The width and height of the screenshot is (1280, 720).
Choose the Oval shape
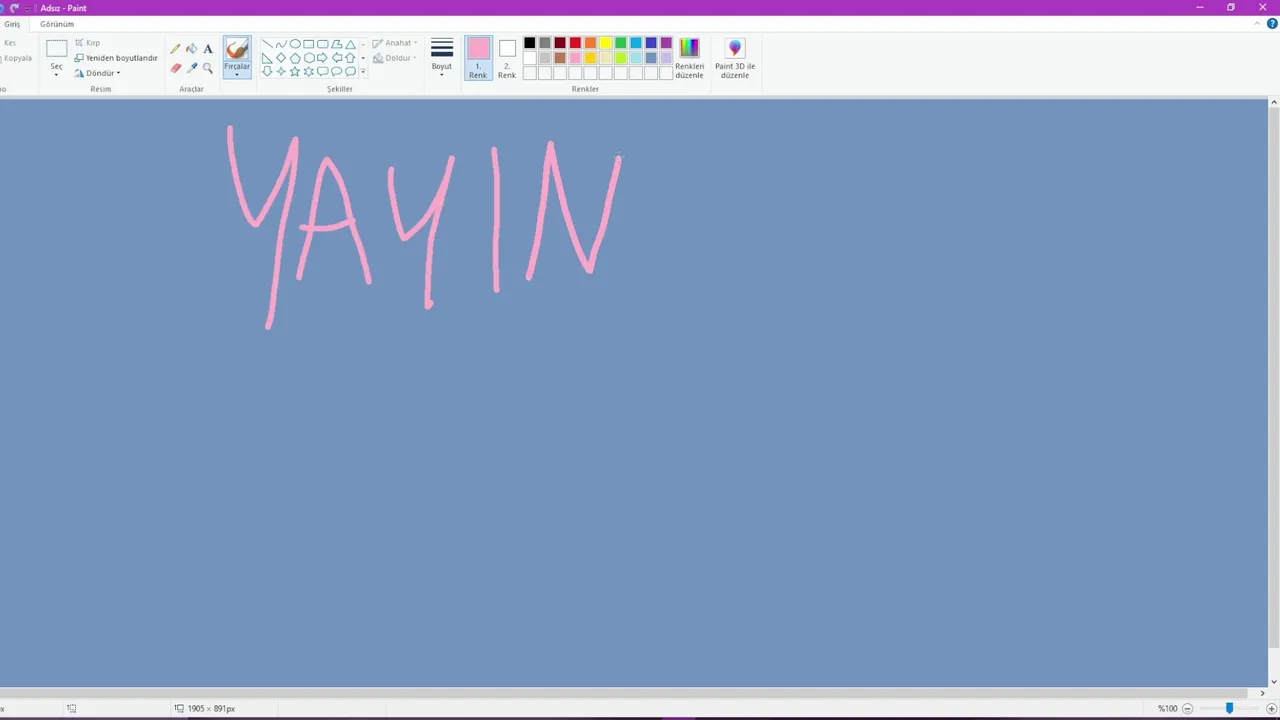[295, 44]
